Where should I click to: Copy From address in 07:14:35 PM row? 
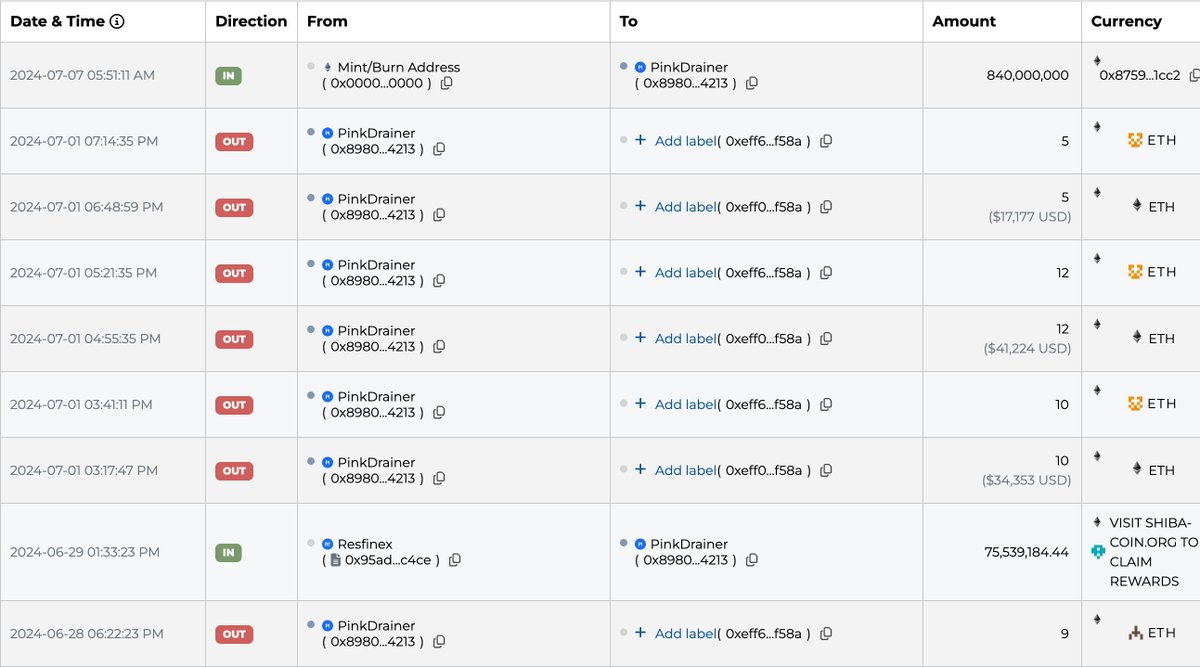tap(438, 149)
